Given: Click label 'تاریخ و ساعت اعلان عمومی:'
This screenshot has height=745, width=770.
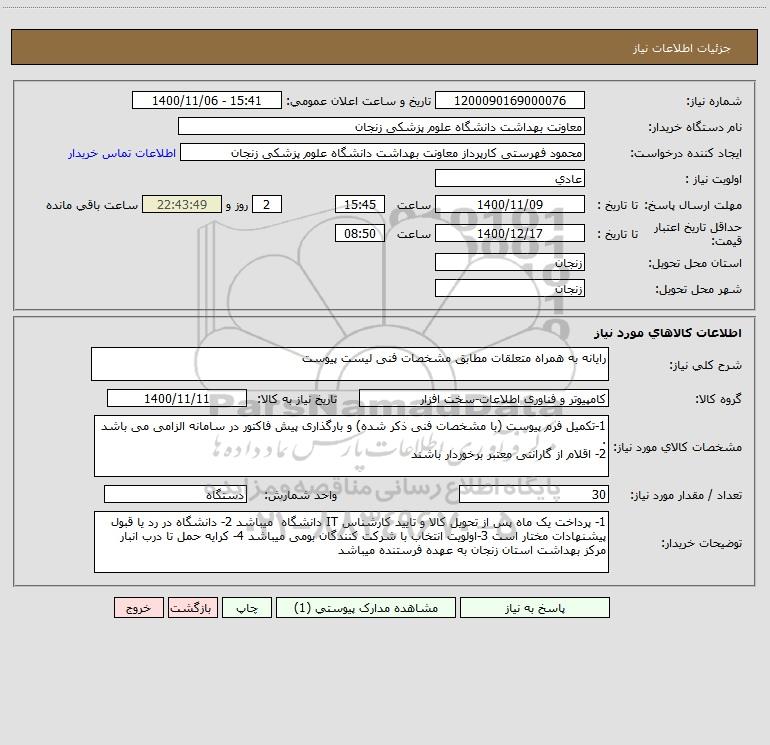Looking at the screenshot, I should [358, 101].
